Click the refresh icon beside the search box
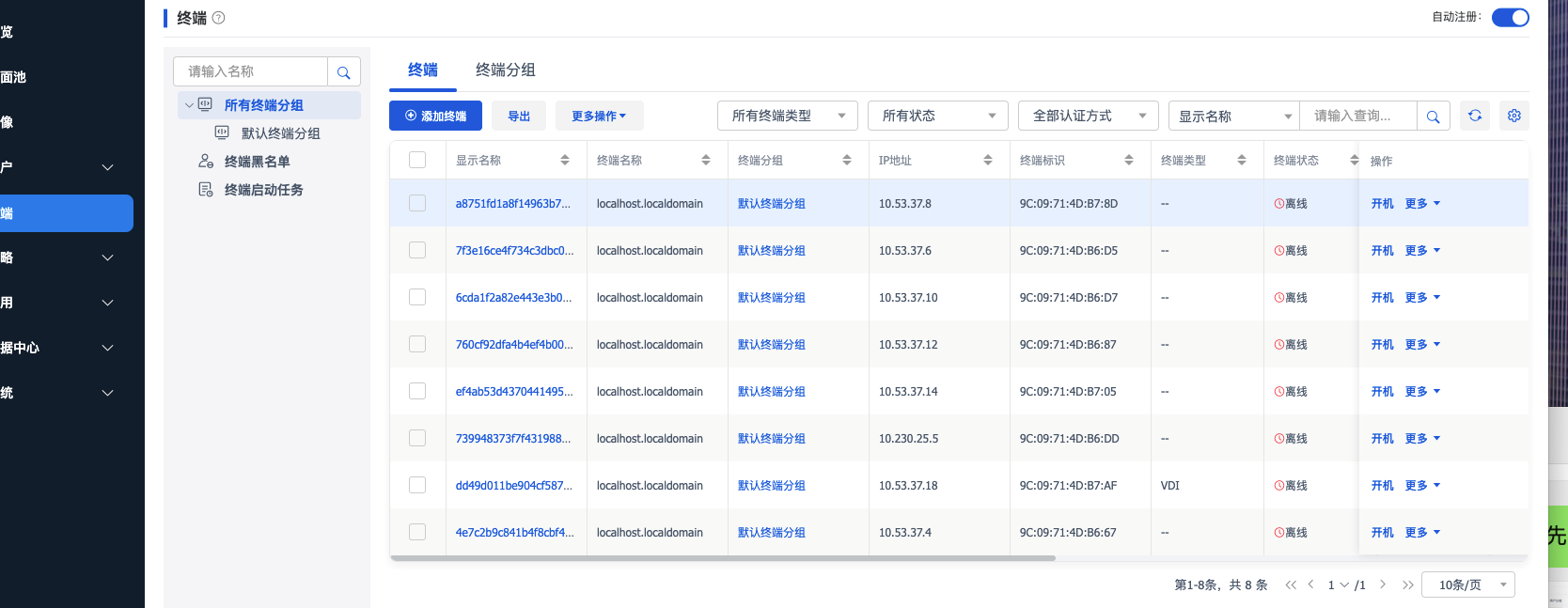The height and width of the screenshot is (608, 1568). 1474,116
